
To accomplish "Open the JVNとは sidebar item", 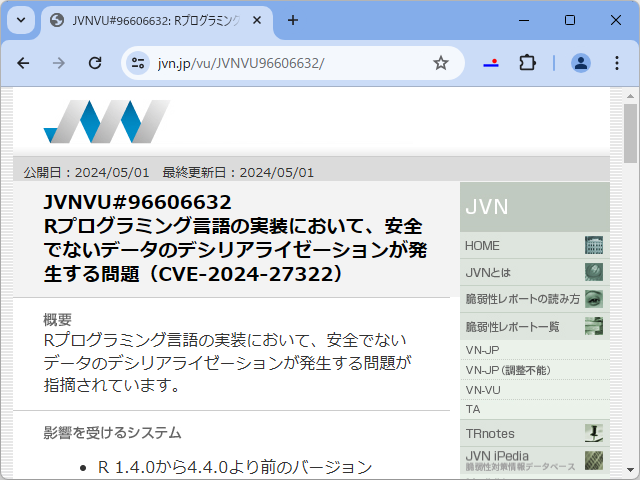I will click(535, 272).
